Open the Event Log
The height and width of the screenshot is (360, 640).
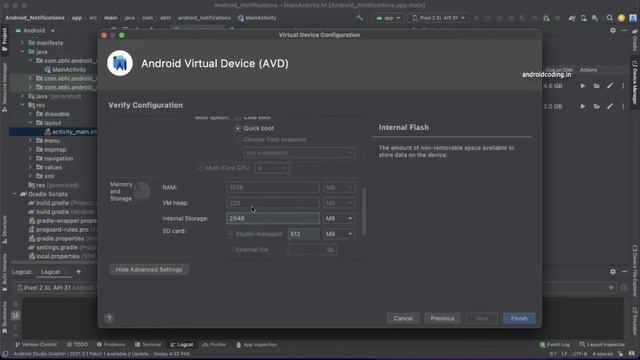point(554,345)
